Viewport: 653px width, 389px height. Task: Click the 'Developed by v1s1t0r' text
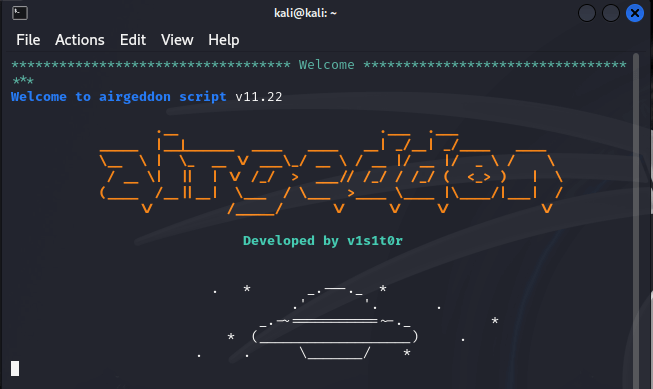[x=323, y=241]
